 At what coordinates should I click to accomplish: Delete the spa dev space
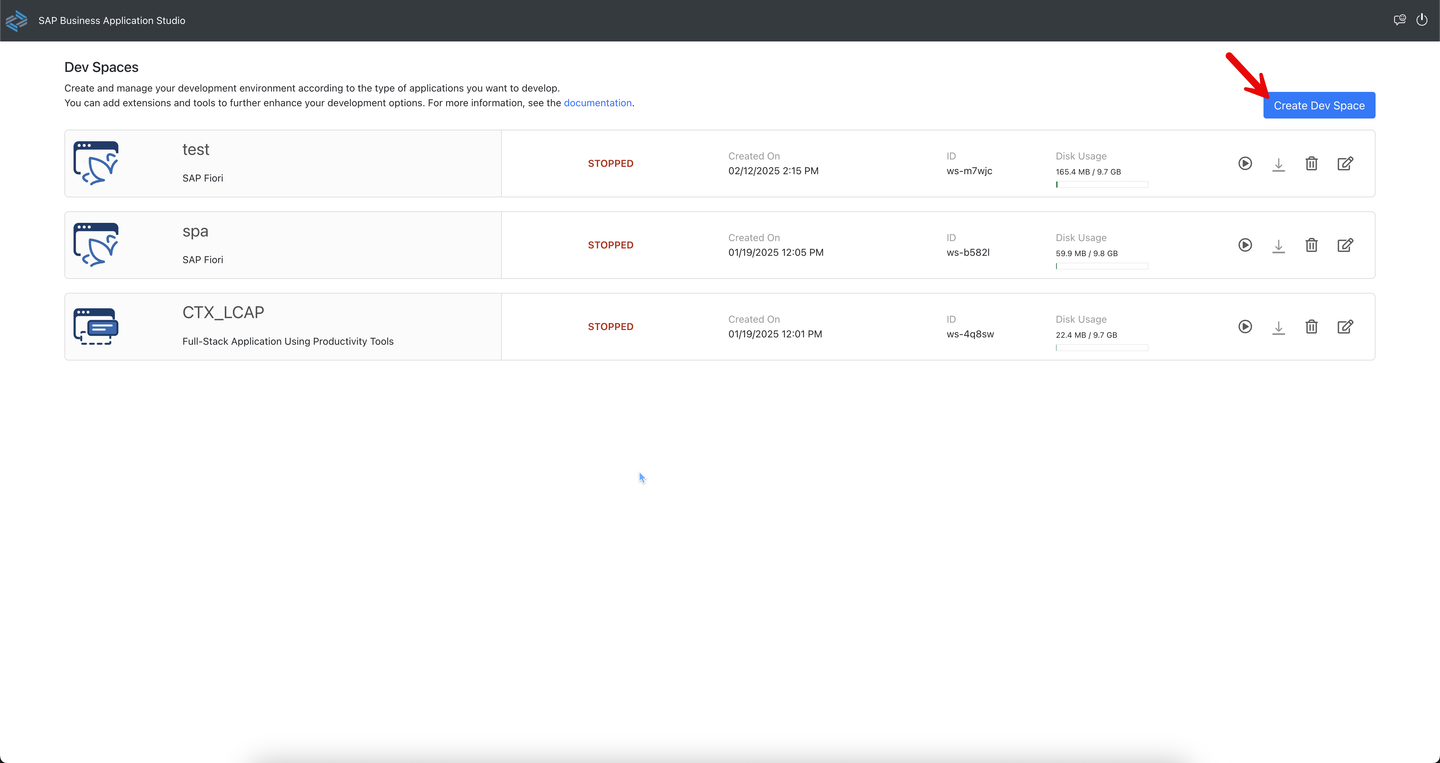point(1312,245)
